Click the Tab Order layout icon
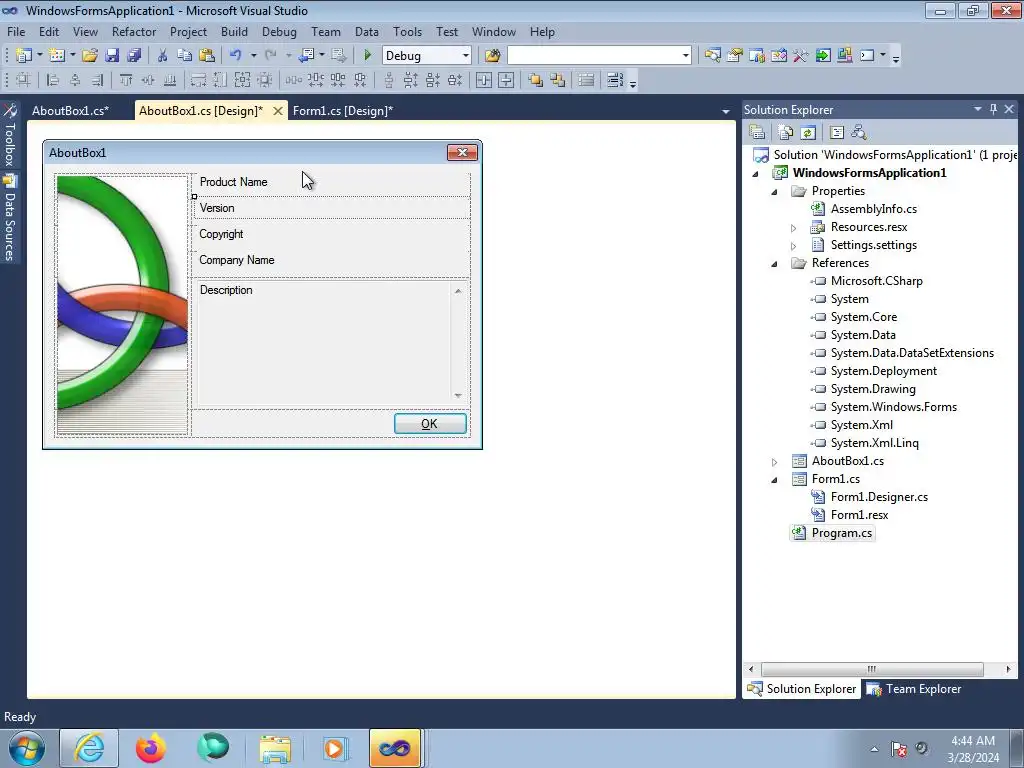The width and height of the screenshot is (1024, 768). tap(615, 80)
